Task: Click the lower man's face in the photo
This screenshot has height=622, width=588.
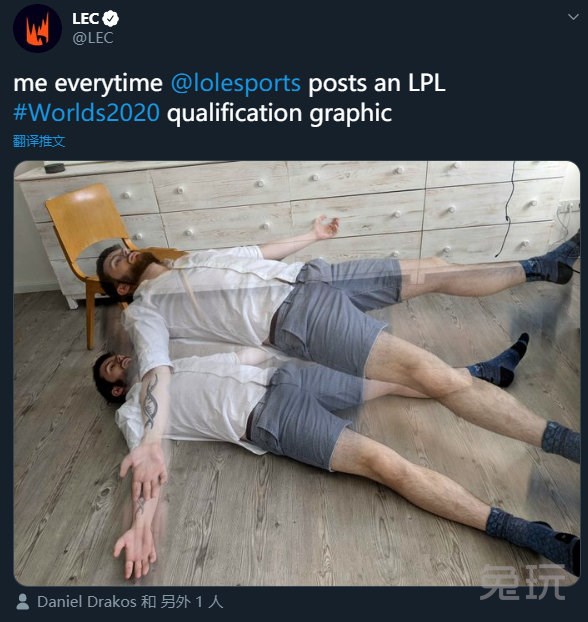Action: [113, 373]
